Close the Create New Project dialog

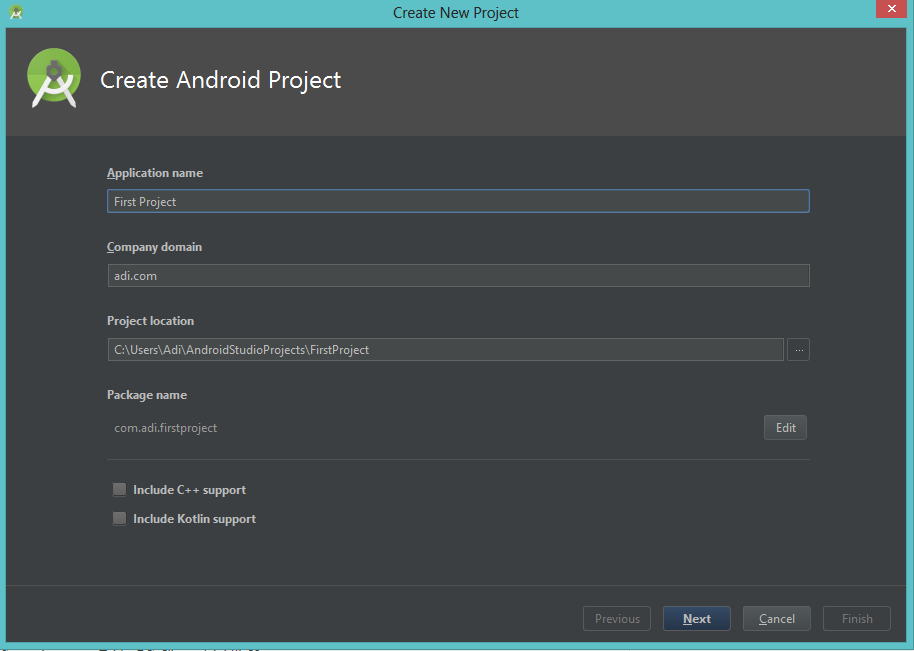click(891, 9)
